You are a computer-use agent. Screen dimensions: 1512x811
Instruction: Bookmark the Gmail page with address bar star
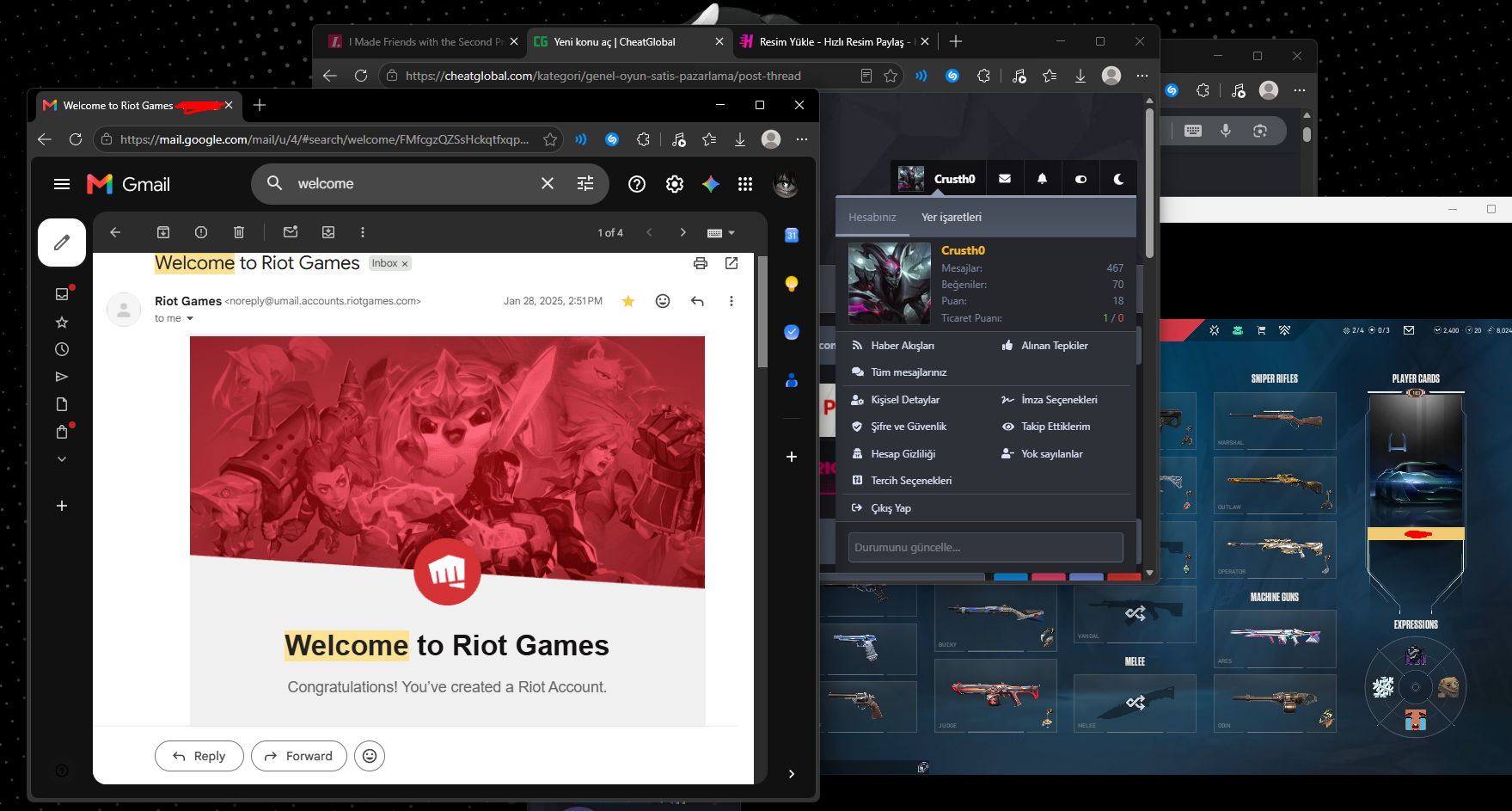click(550, 139)
